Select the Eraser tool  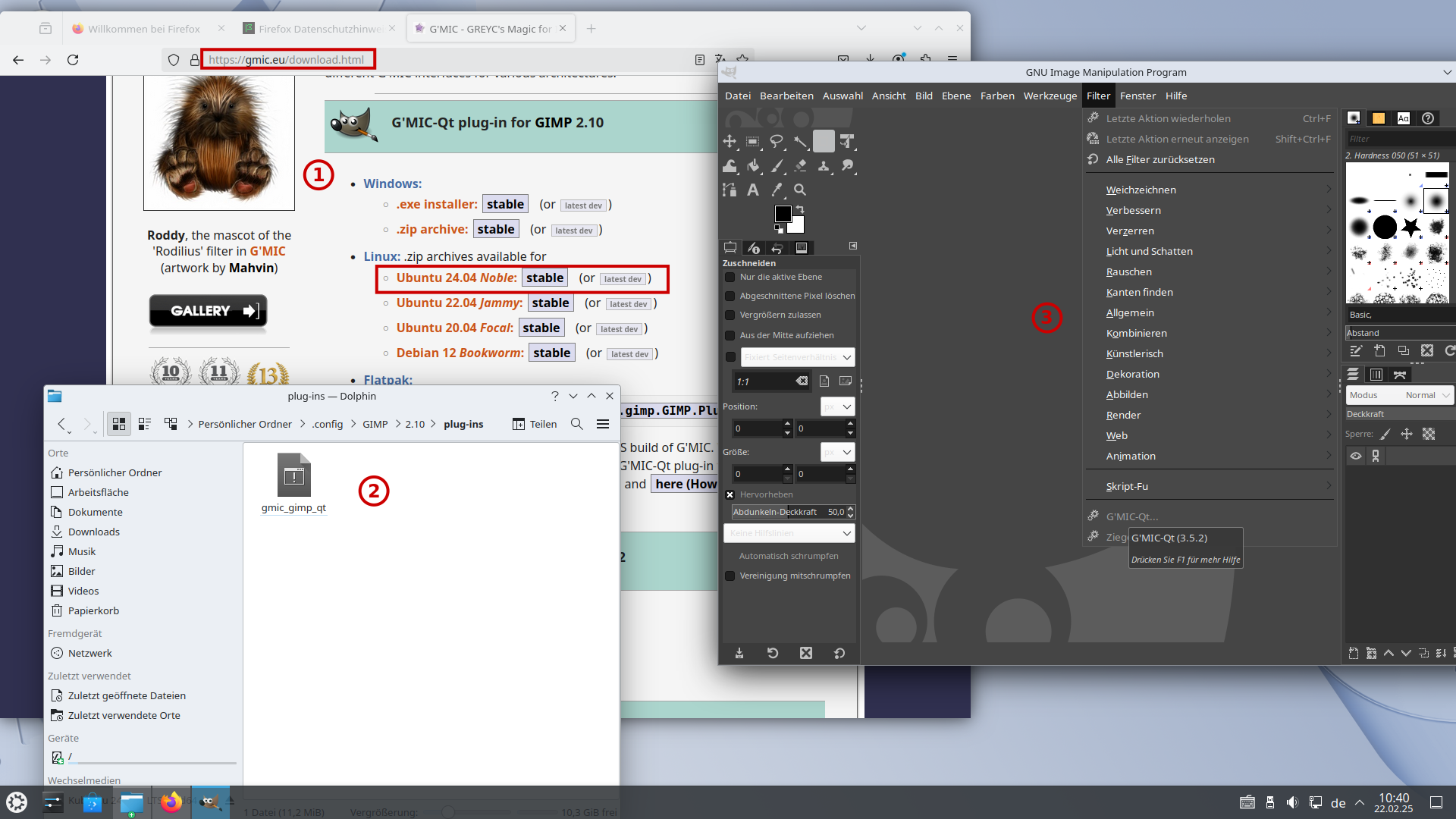[800, 165]
